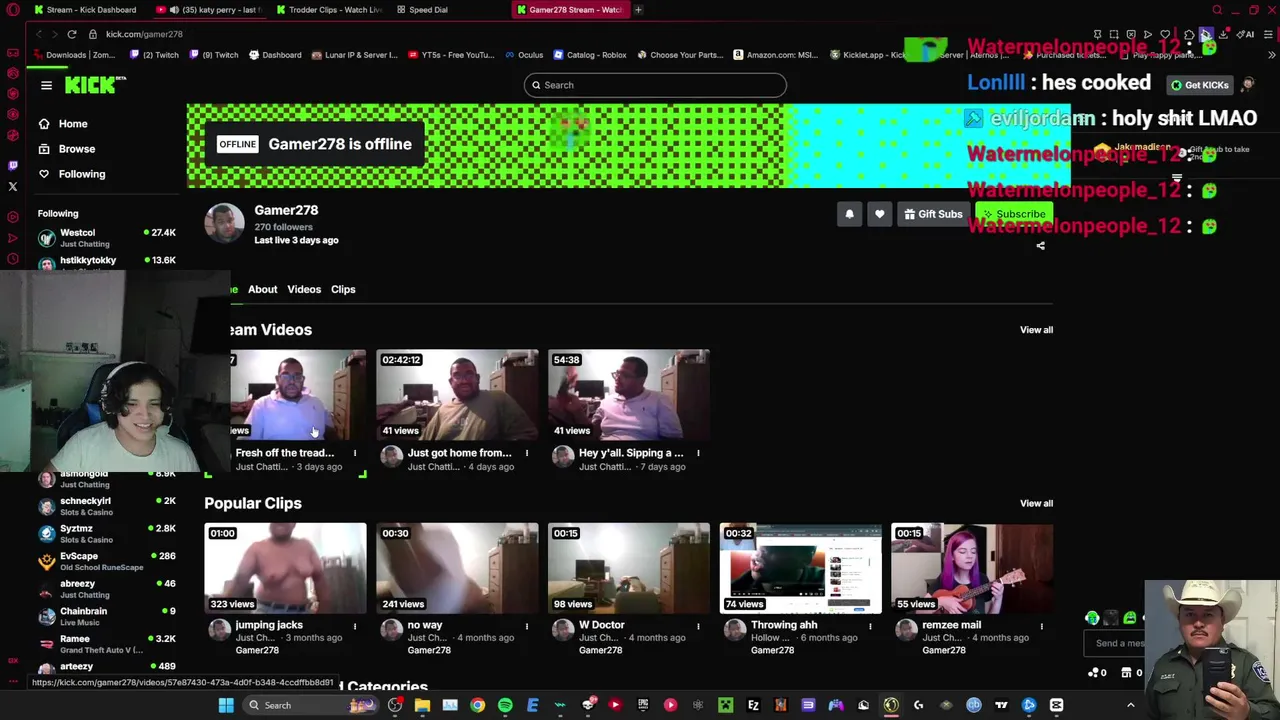Image resolution: width=1280 pixels, height=720 pixels.
Task: Open the 54:38 stream video thumbnail
Action: click(629, 395)
